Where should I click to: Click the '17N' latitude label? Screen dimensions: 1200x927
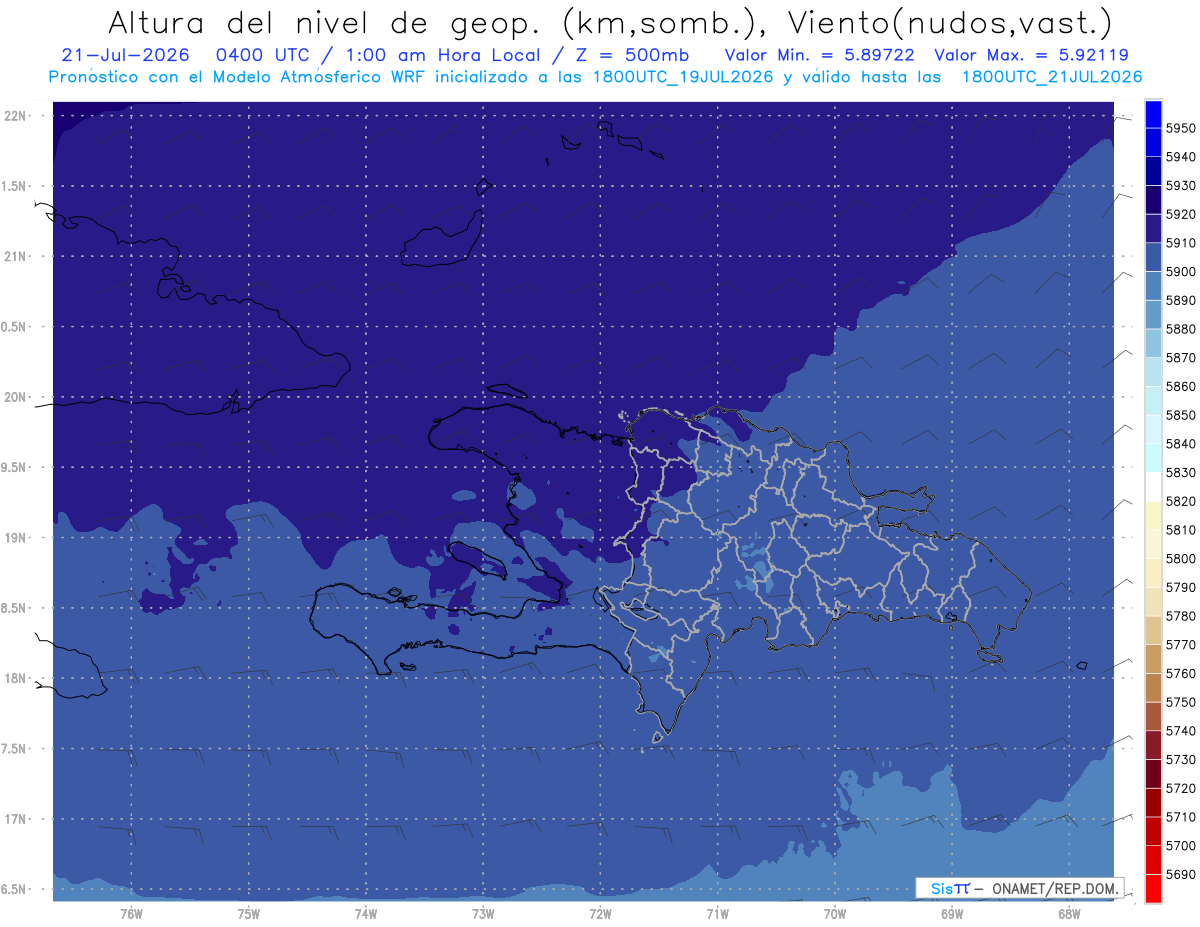[17, 819]
